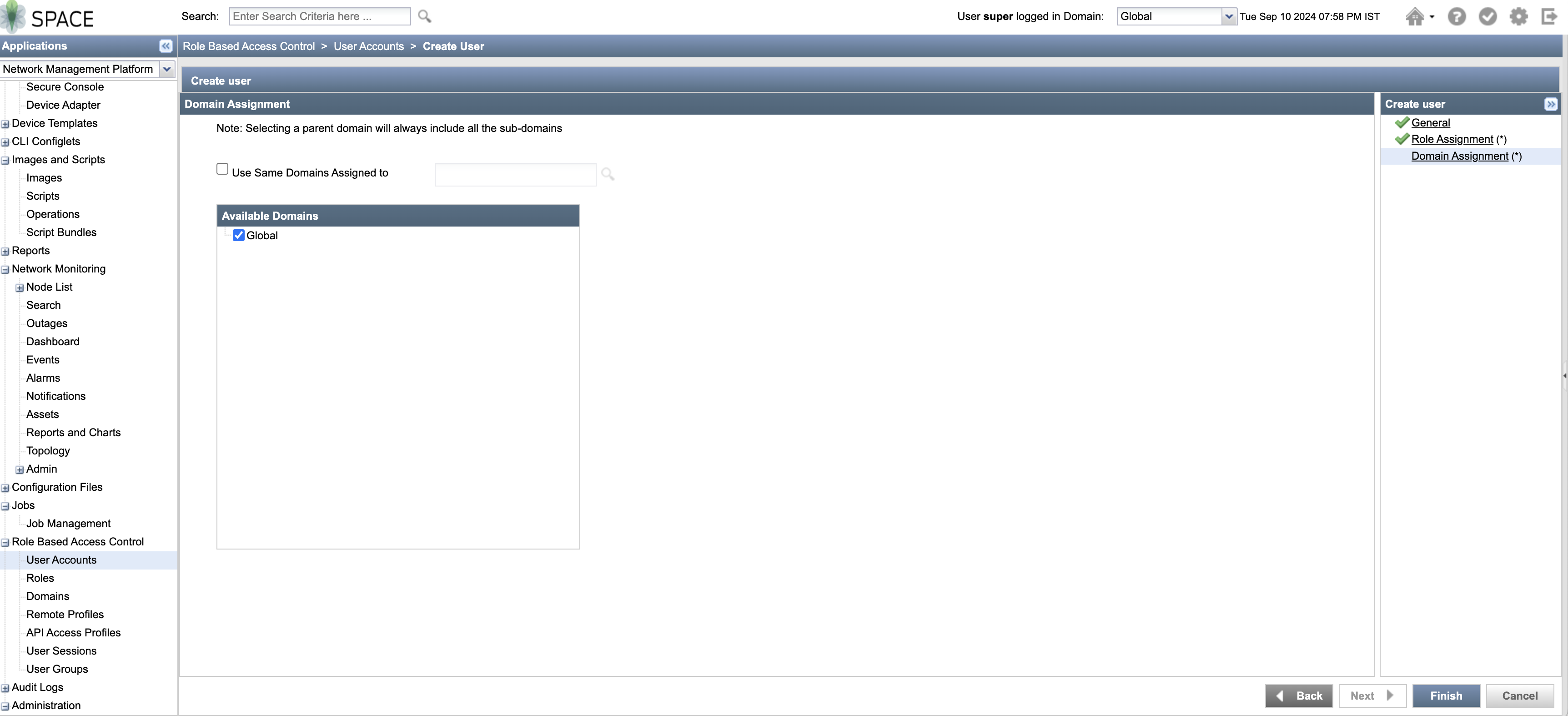Screen dimensions: 1568x716
Task: Open Alarms under Network Monitoring
Action: coord(43,378)
